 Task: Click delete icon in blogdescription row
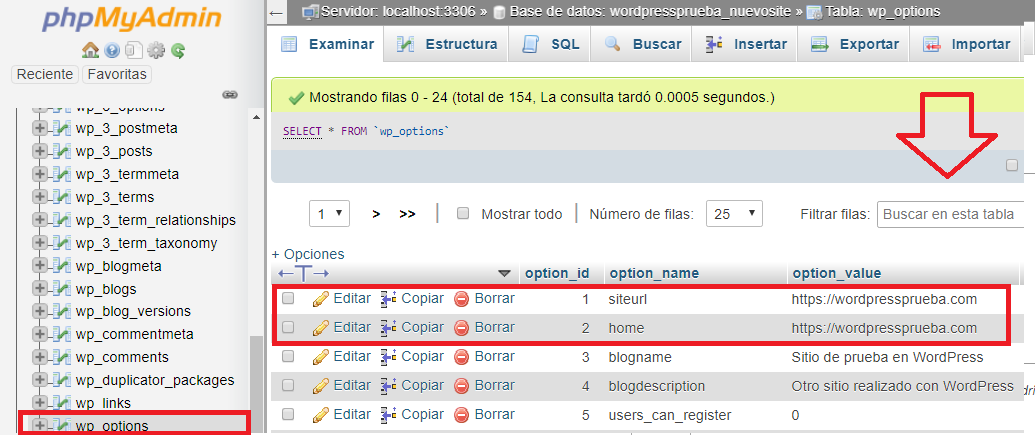tap(462, 386)
